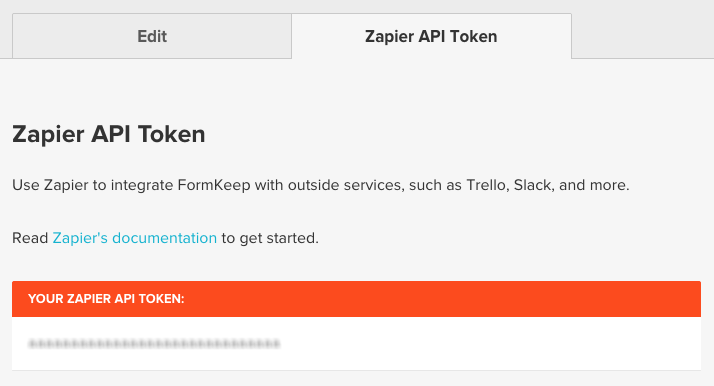Click the text 'to get started.'
Viewport: 714px width, 386px height.
(x=270, y=238)
